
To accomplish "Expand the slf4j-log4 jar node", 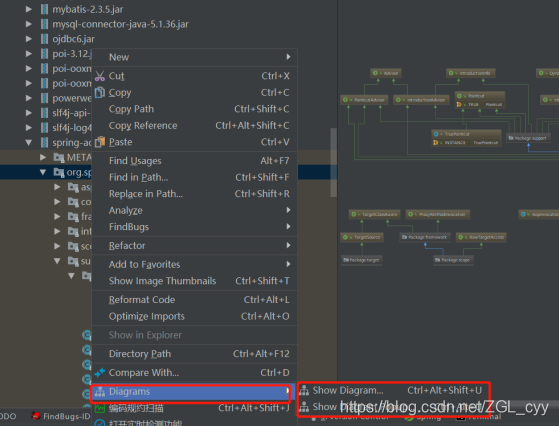I will 29,128.
